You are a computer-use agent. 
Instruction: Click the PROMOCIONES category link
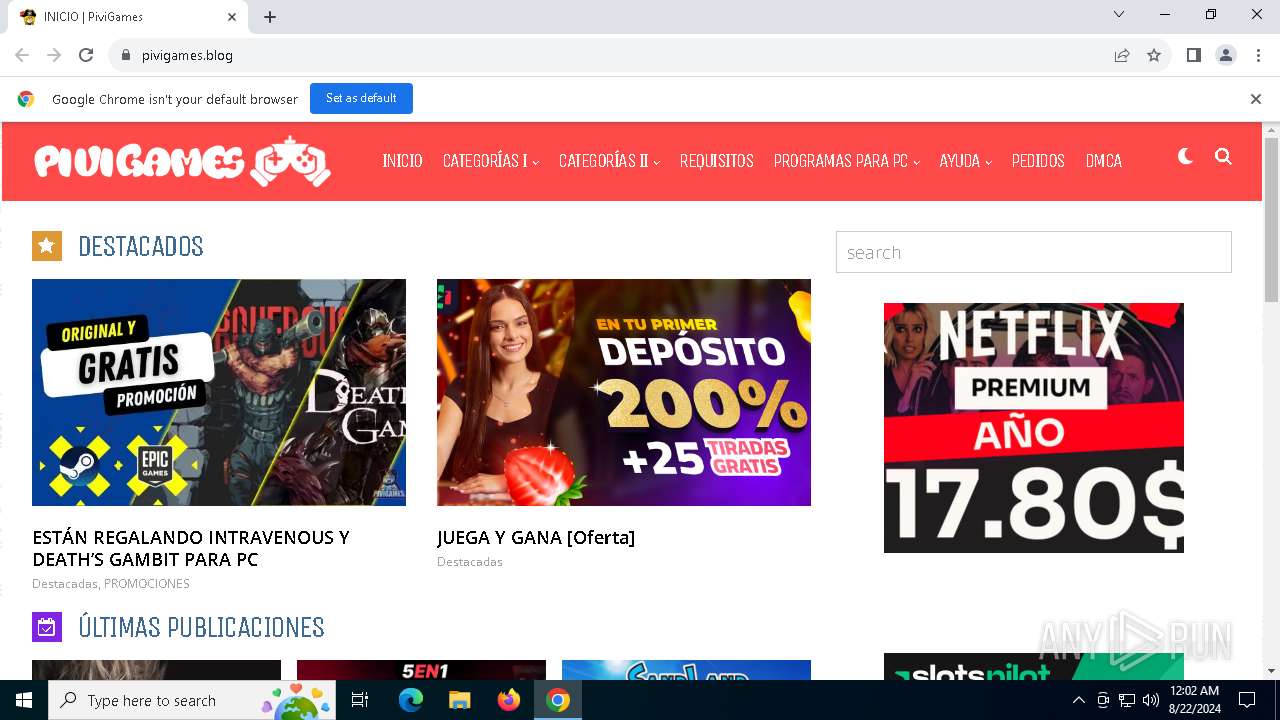[x=147, y=583]
